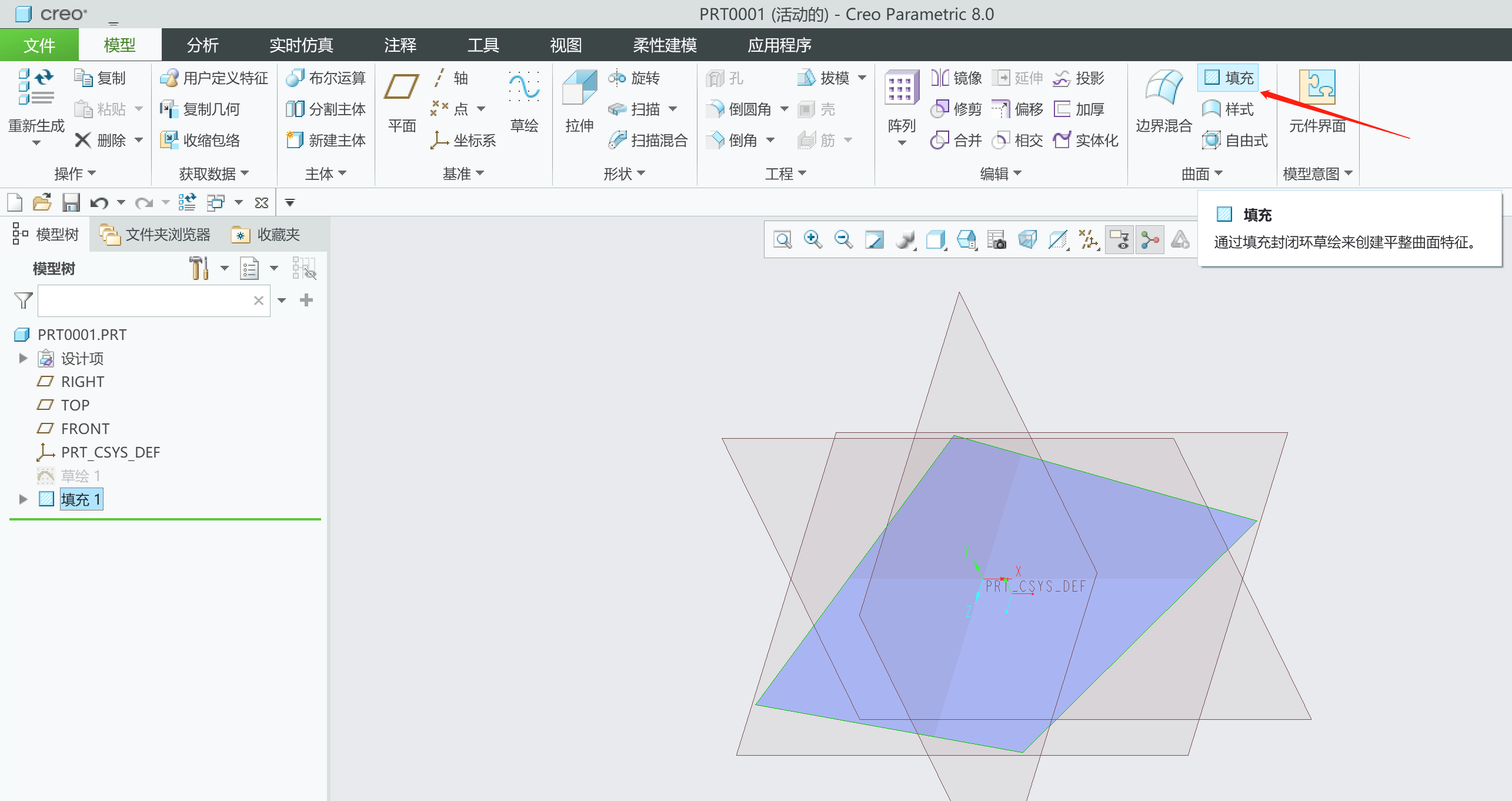1512x801 pixels.
Task: Switch to the 实时仿真 ribbon tab
Action: tap(301, 45)
